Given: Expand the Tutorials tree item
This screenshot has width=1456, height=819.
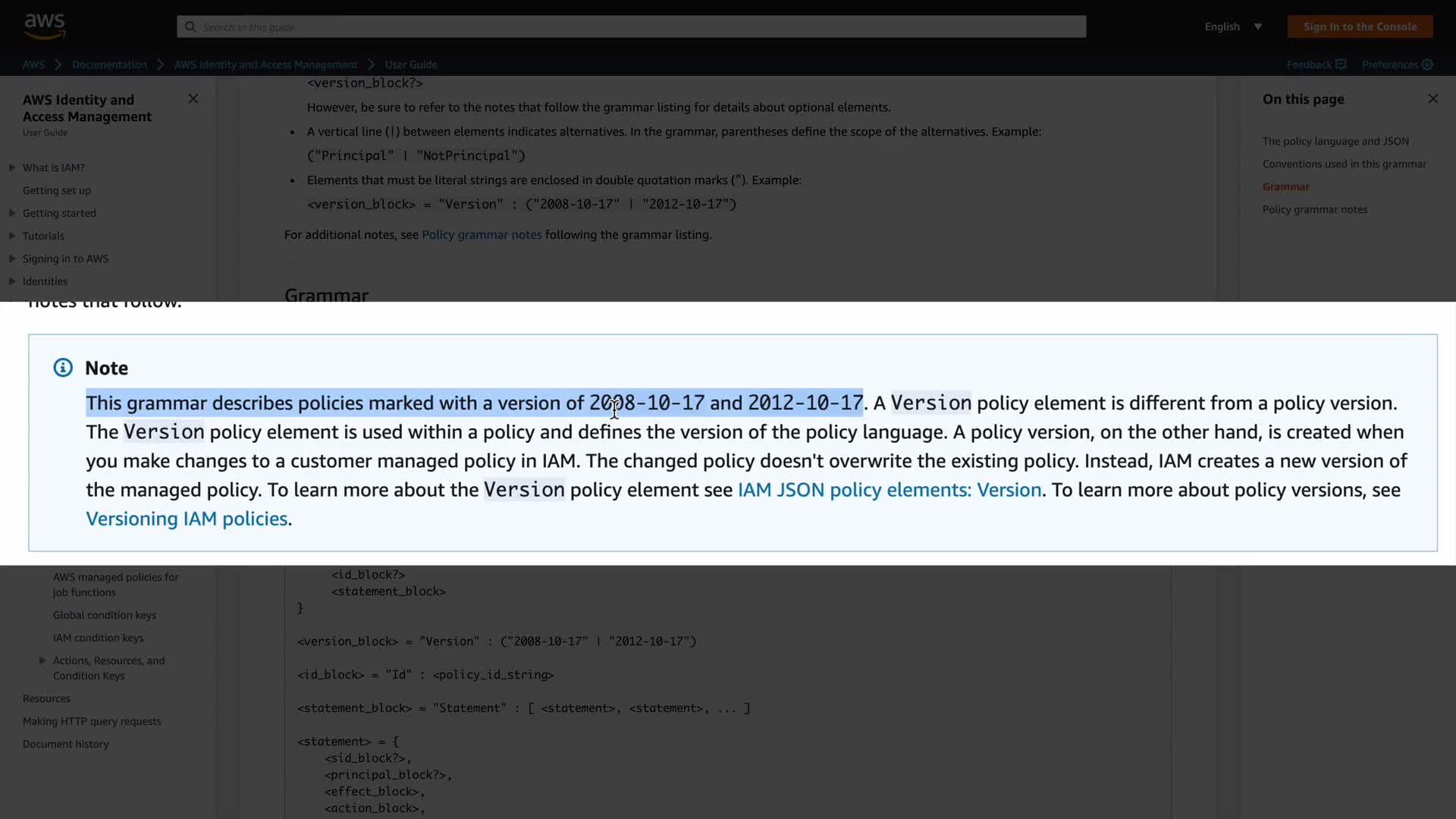Looking at the screenshot, I should (x=12, y=236).
